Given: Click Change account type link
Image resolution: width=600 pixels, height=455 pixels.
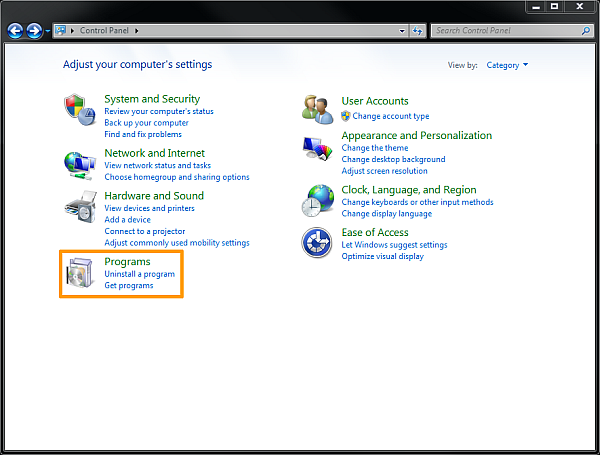Looking at the screenshot, I should click(x=391, y=116).
